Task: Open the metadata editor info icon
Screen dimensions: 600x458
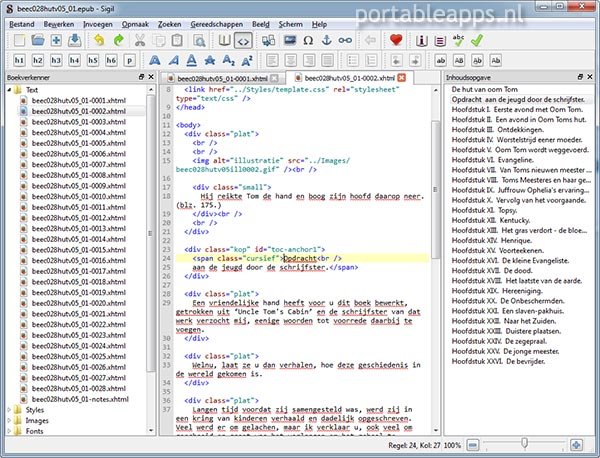Action: 423,41
